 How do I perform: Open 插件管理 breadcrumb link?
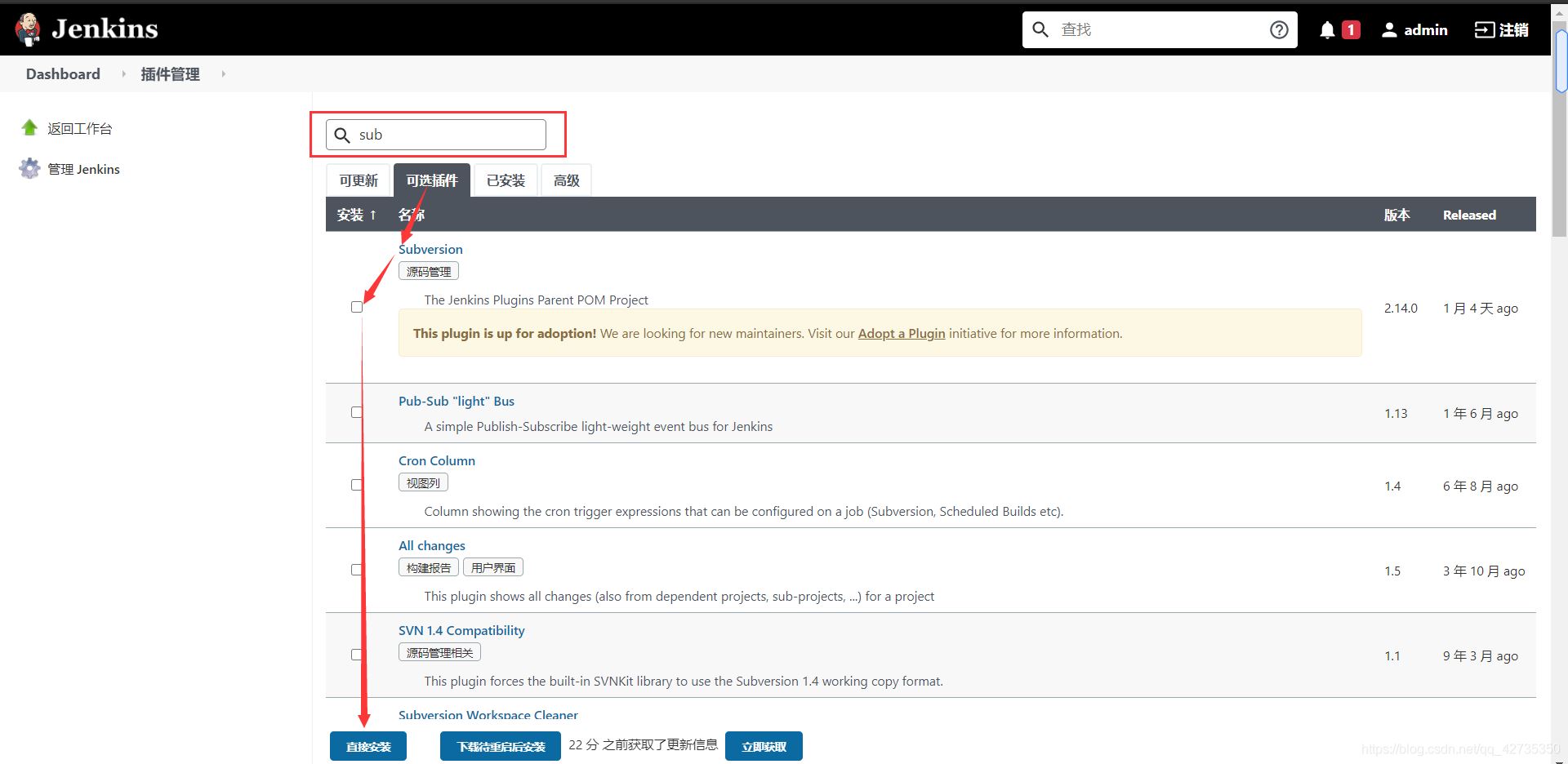pyautogui.click(x=170, y=74)
